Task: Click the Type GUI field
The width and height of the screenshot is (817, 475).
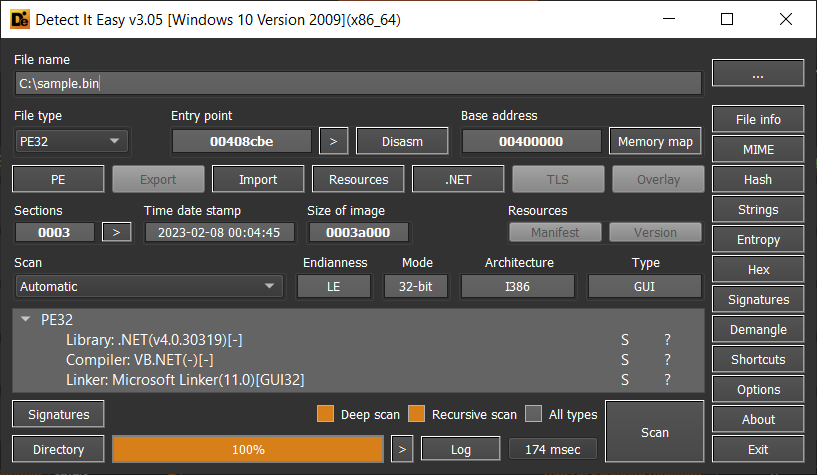Action: (645, 286)
